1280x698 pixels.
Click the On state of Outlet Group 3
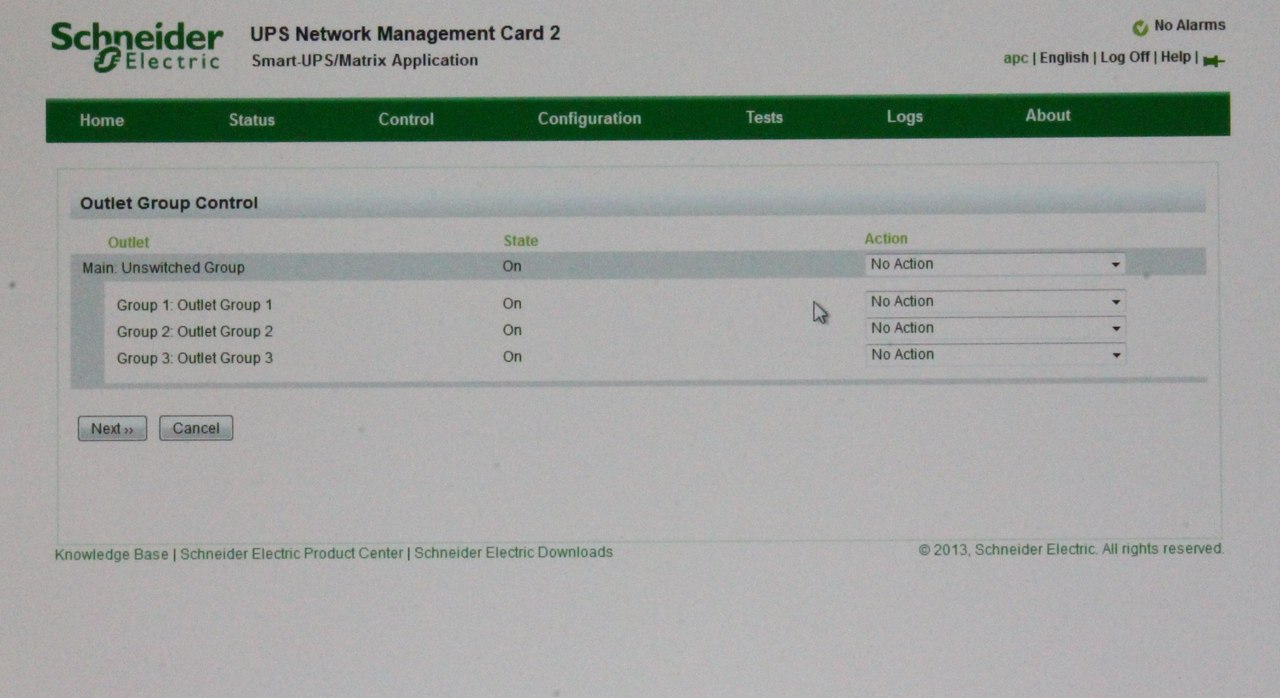pos(512,356)
